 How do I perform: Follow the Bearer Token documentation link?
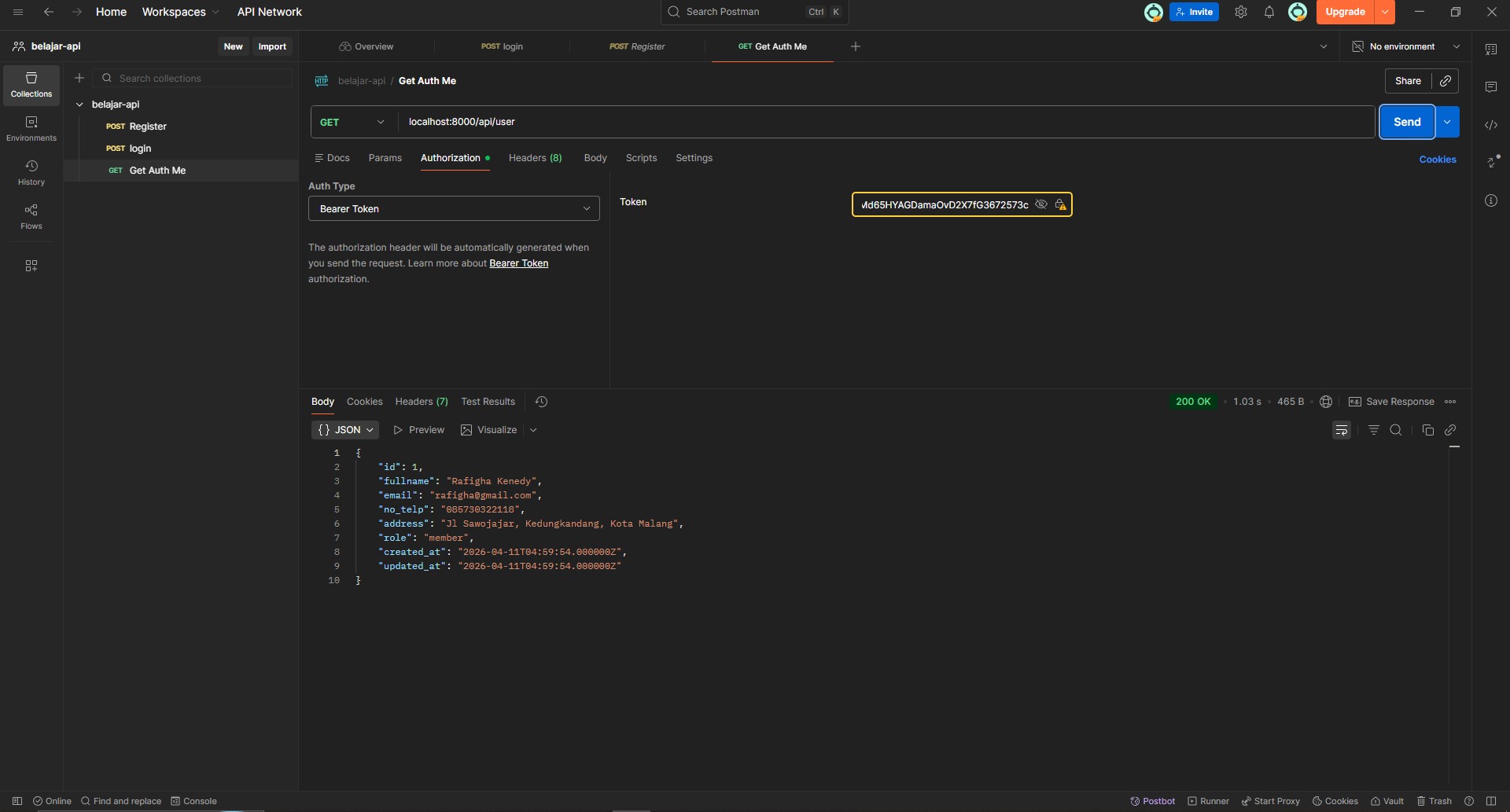click(x=518, y=263)
